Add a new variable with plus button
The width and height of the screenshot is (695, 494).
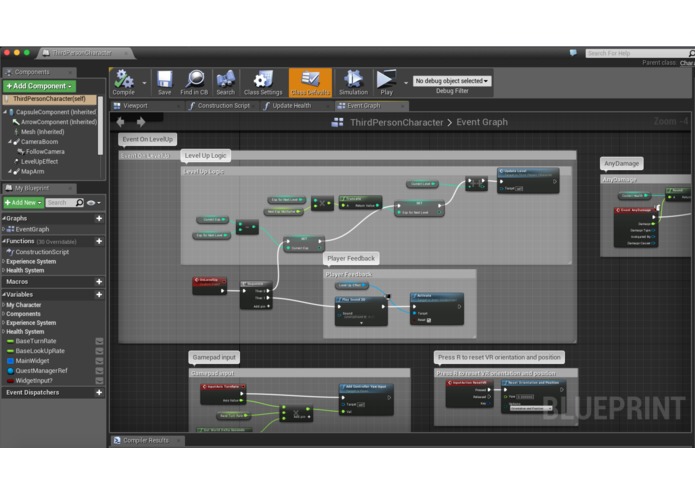[99, 294]
